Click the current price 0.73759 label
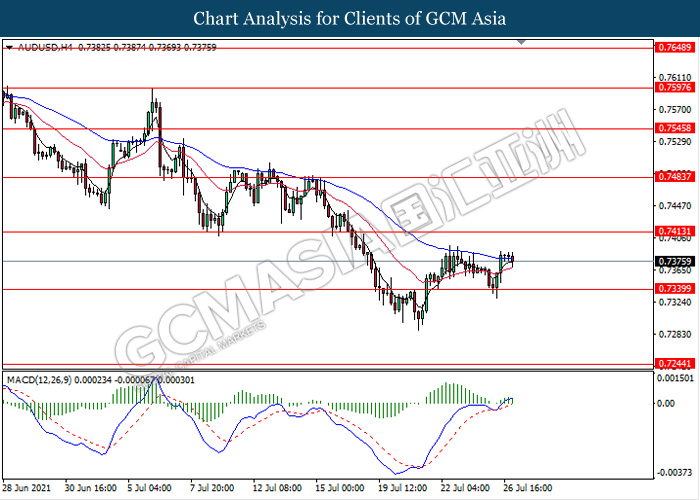The height and width of the screenshot is (500, 700). (675, 261)
